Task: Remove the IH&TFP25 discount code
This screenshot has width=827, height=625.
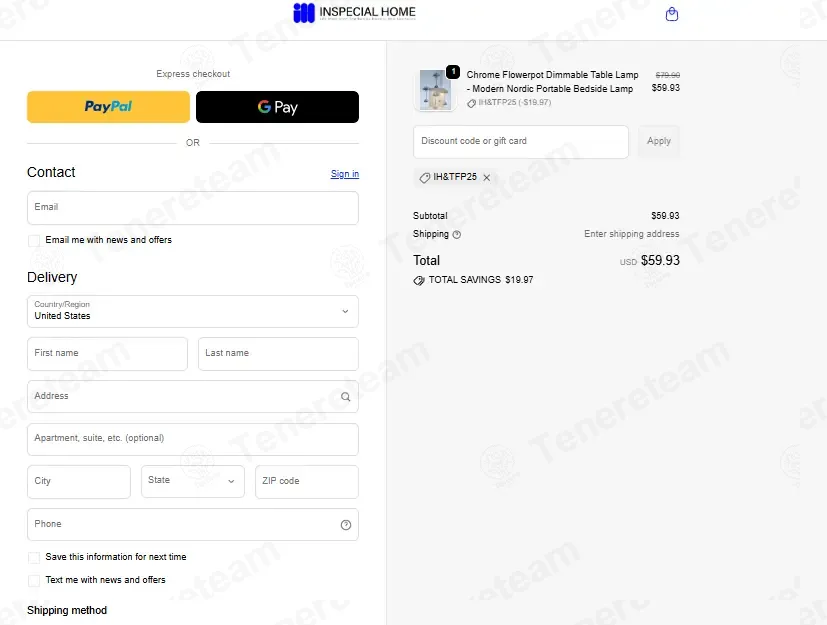Action: point(487,177)
